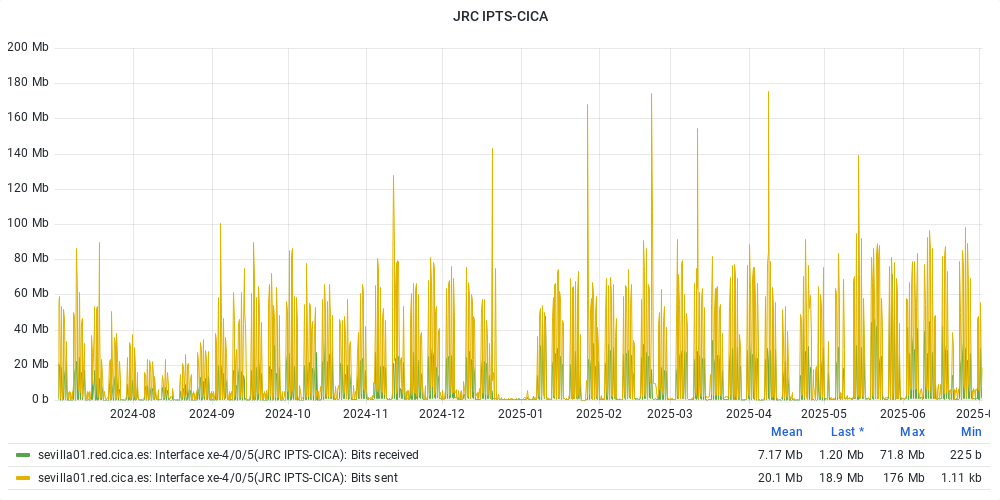Click the 2025-04 x-axis label
The width and height of the screenshot is (1000, 500).
(748, 413)
